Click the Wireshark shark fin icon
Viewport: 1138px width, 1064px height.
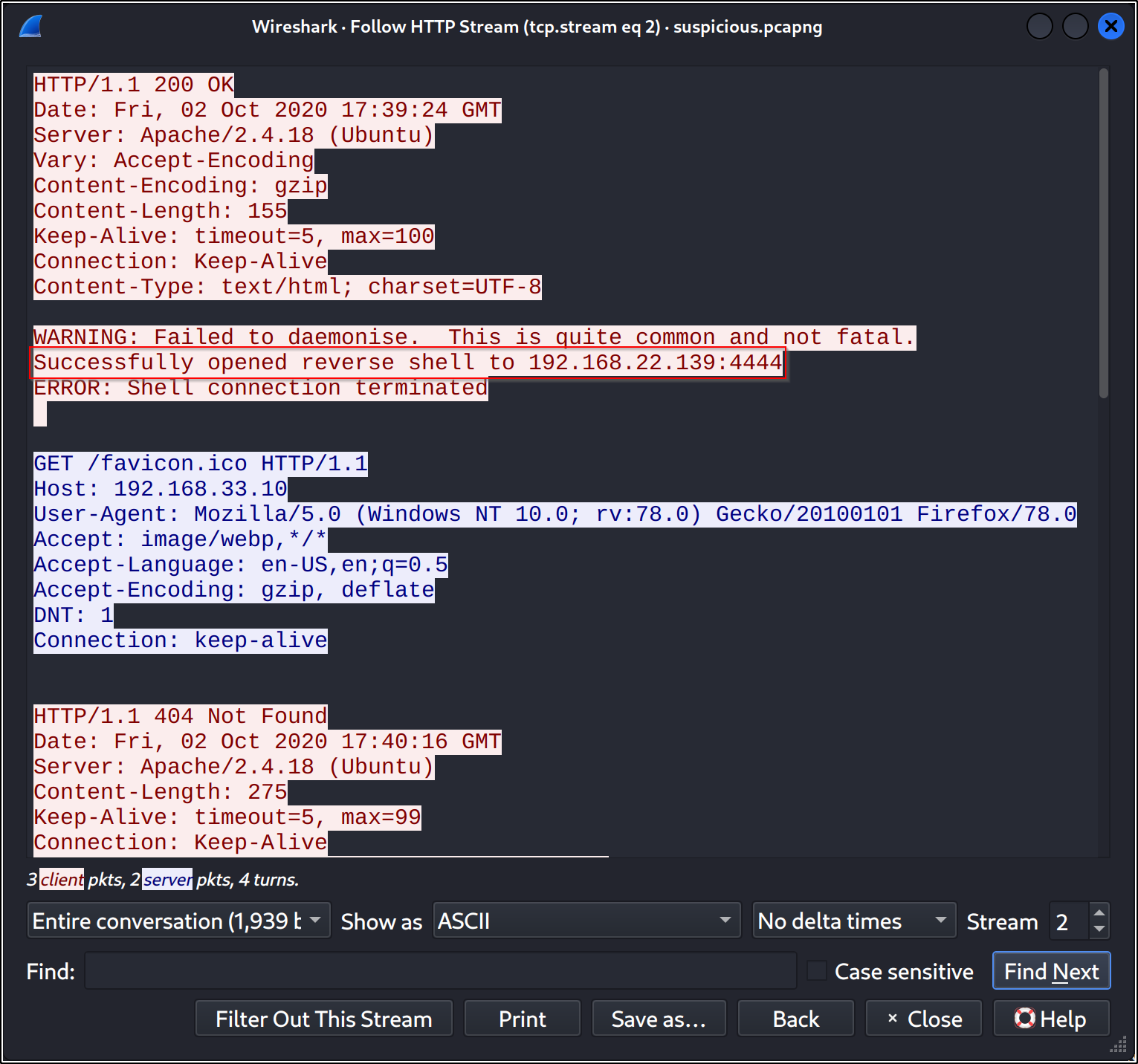pyautogui.click(x=30, y=27)
